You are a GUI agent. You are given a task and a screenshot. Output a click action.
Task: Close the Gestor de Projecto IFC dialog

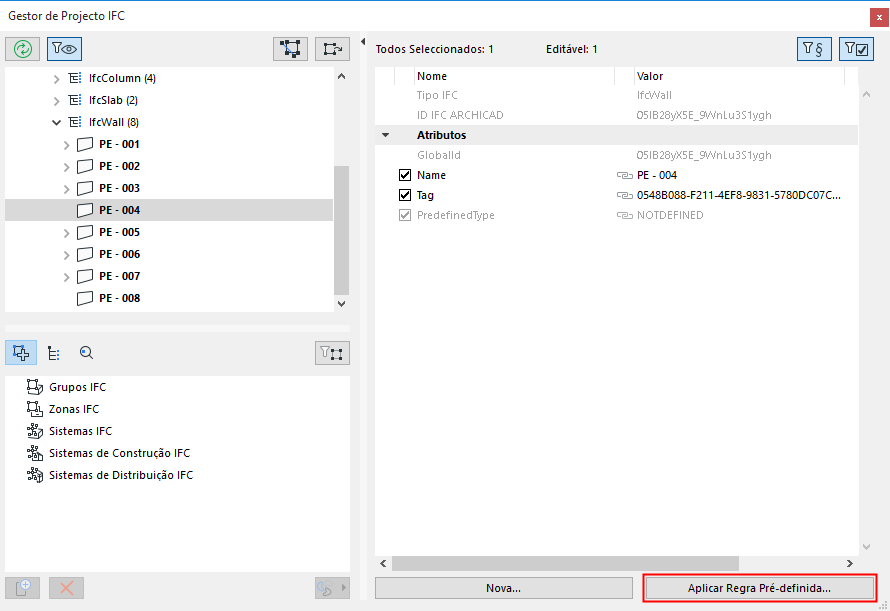coord(879,17)
